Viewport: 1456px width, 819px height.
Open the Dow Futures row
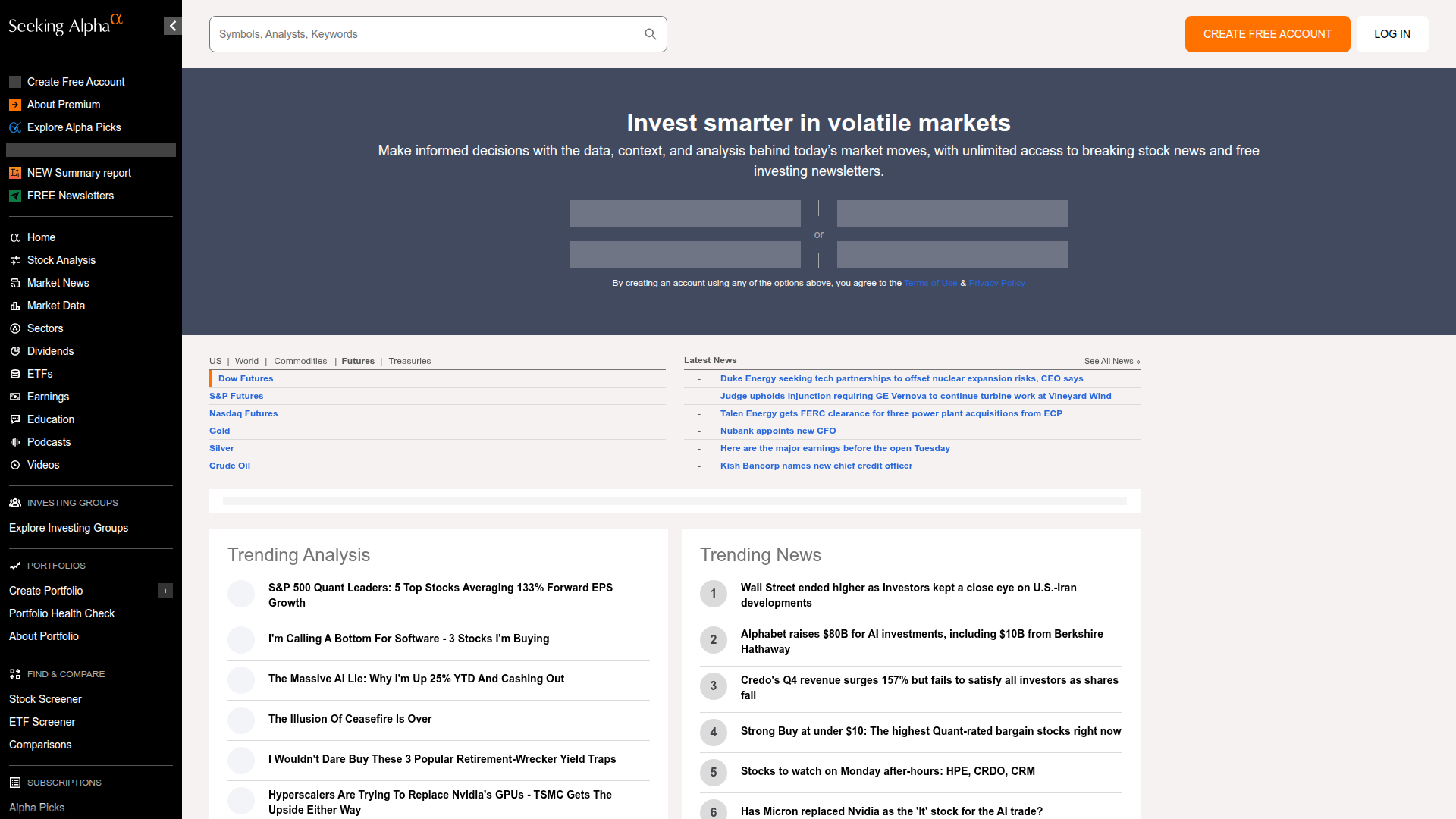438,378
